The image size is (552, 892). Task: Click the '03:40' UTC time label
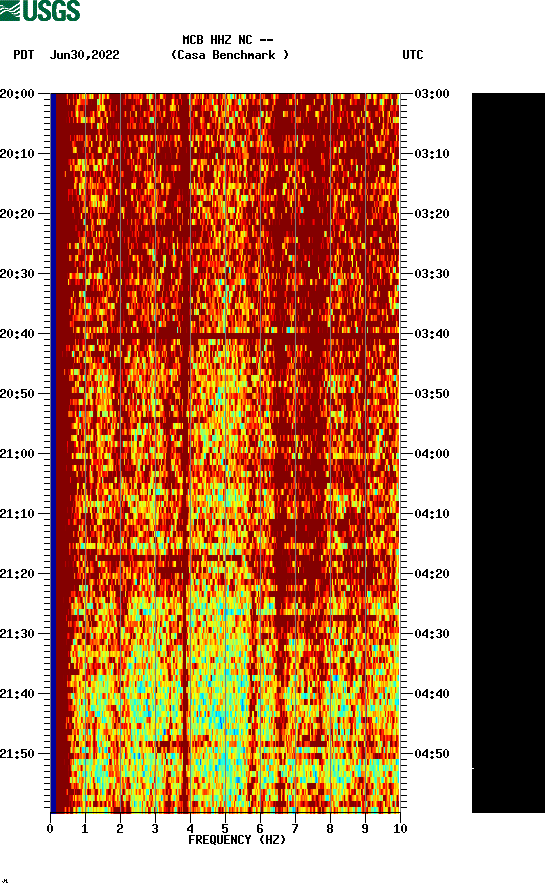[432, 334]
